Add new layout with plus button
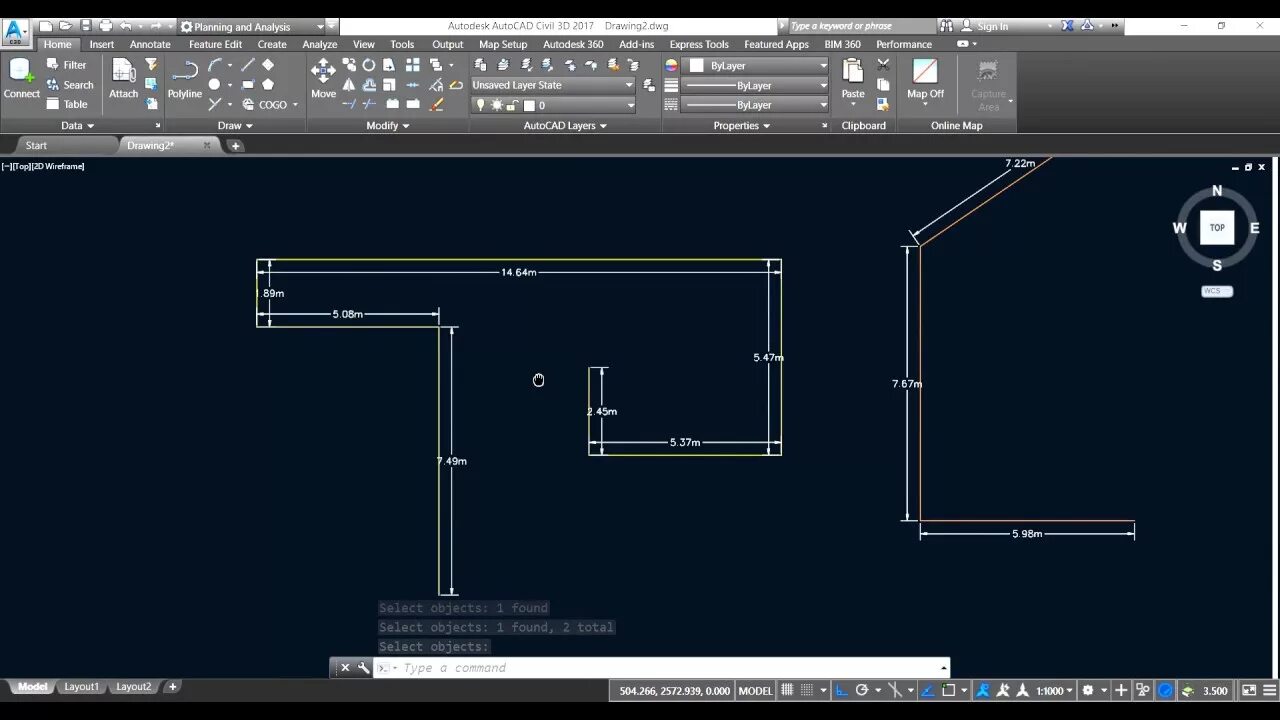Screen dimensions: 1280x720 click(173, 687)
